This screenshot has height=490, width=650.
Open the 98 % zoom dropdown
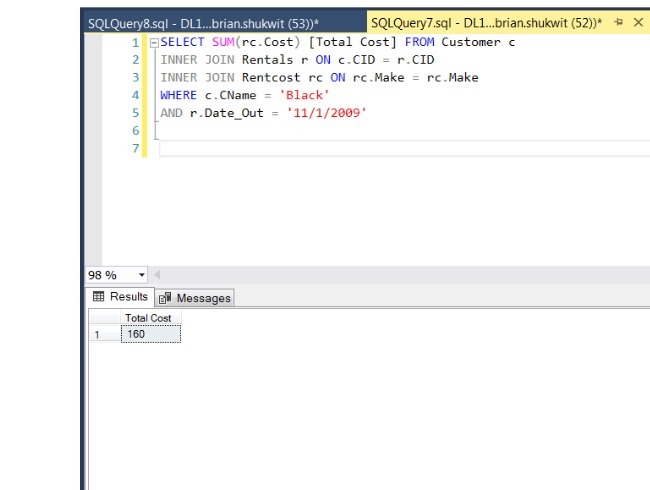click(142, 275)
